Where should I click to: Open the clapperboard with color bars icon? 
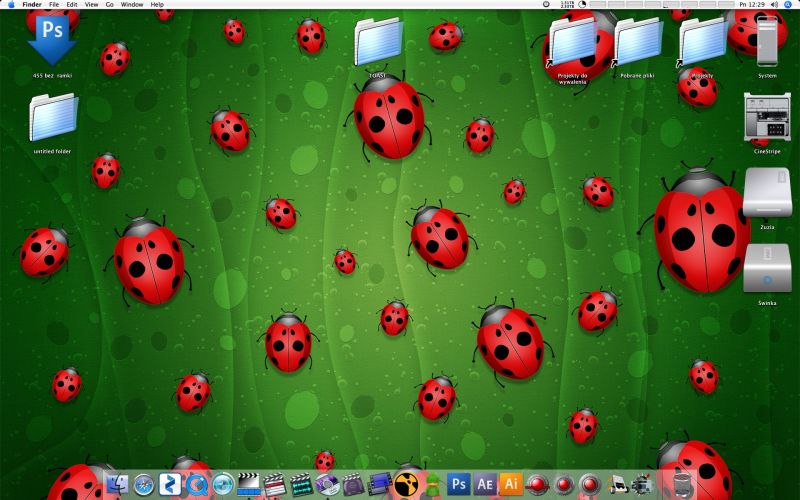(274, 484)
